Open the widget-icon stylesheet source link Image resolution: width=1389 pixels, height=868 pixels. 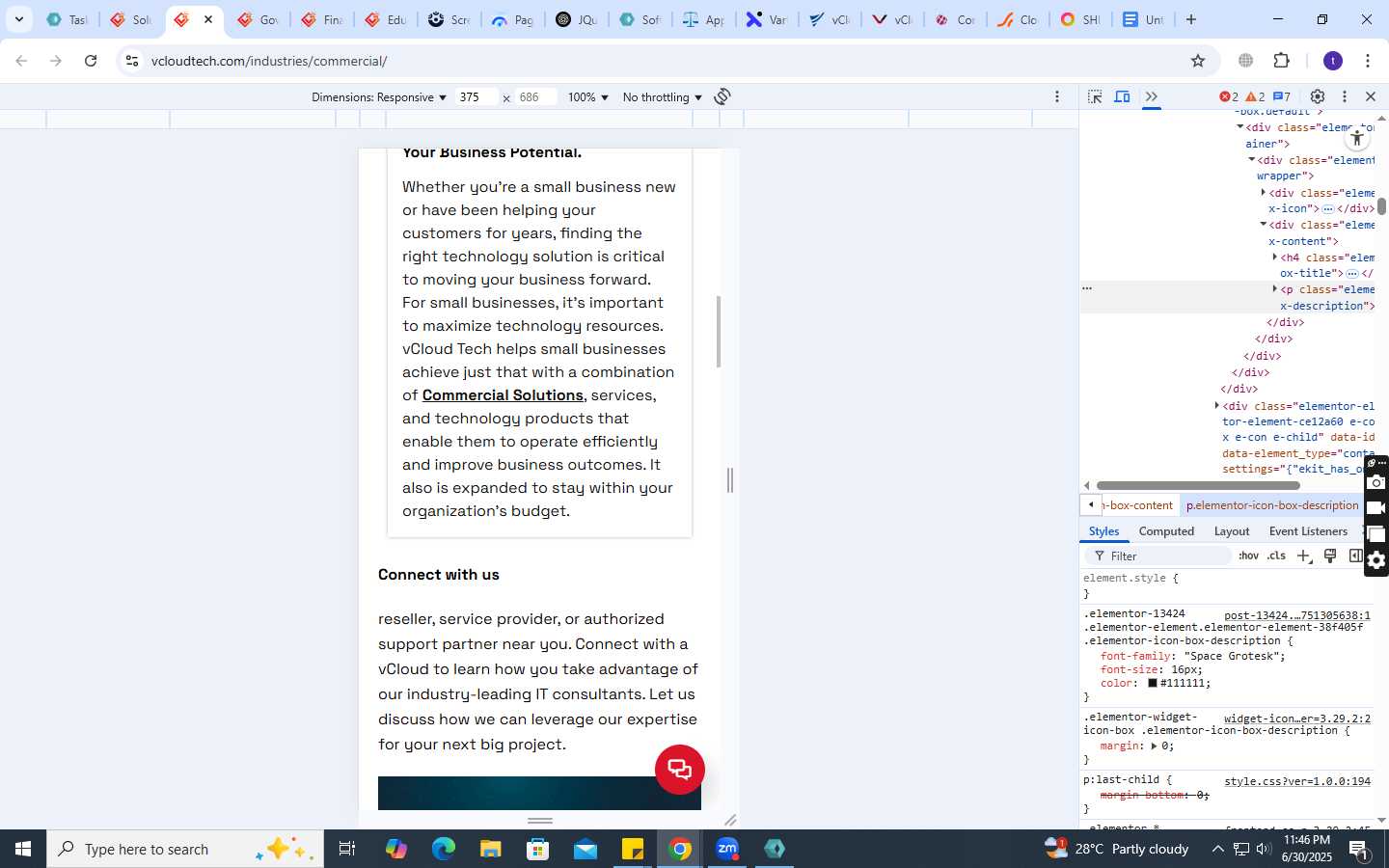[x=1297, y=719]
